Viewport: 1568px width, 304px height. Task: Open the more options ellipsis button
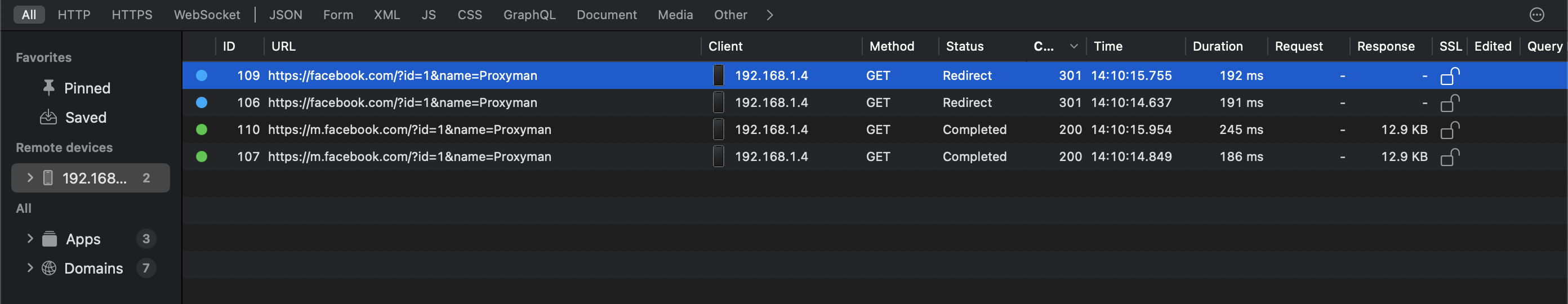coord(1536,15)
